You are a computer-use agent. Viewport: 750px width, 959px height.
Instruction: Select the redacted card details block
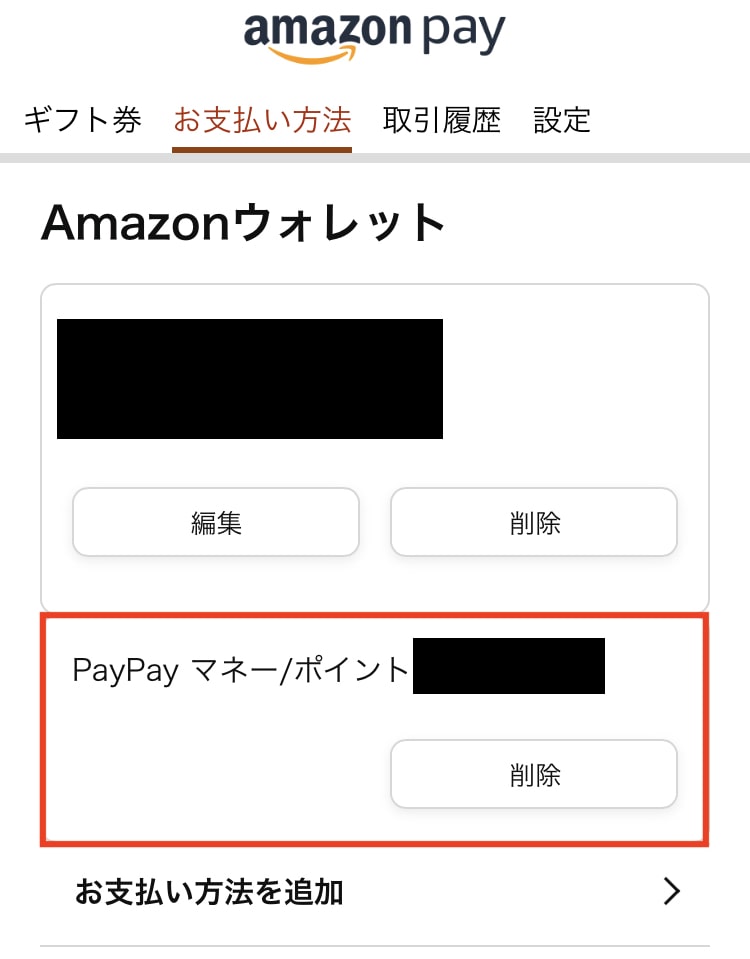(250, 379)
